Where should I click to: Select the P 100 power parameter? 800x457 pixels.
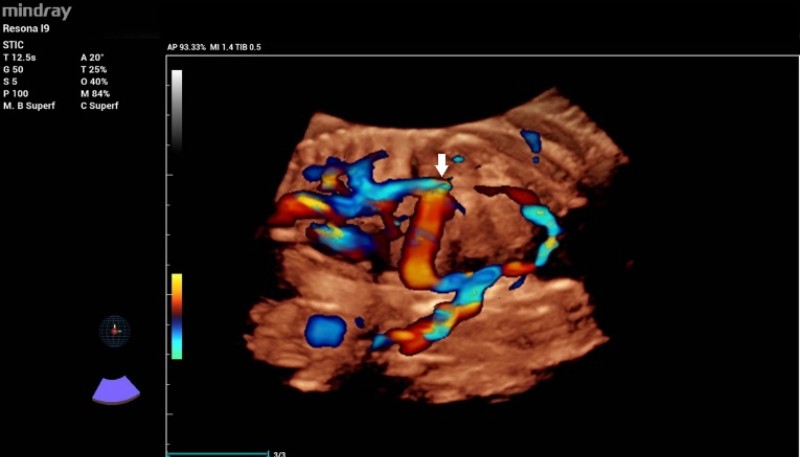pyautogui.click(x=18, y=93)
